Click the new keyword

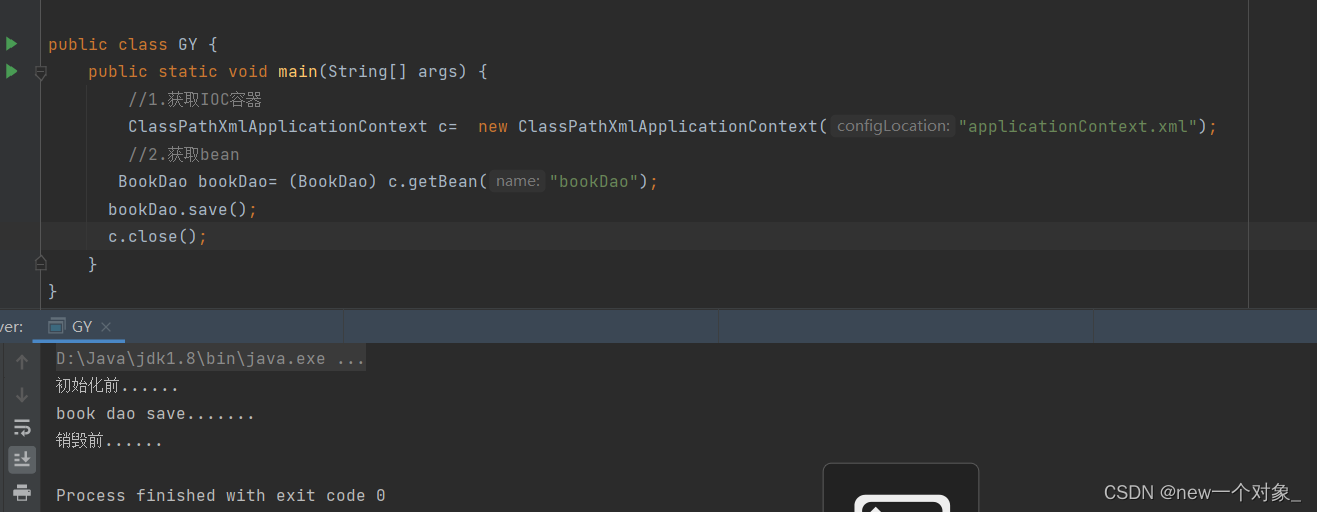(x=493, y=126)
